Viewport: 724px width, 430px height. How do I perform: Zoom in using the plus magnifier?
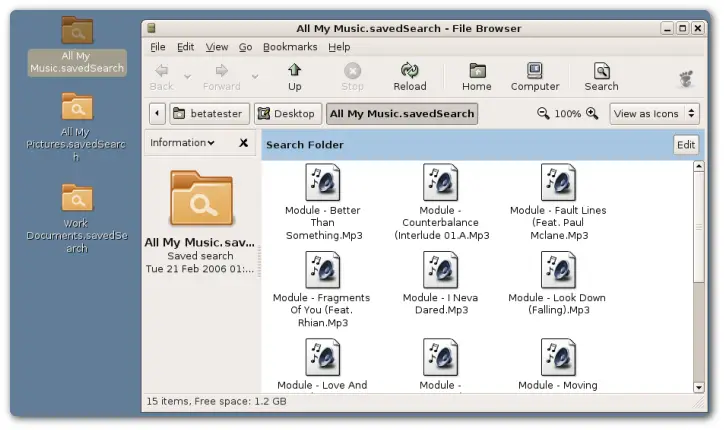pyautogui.click(x=592, y=114)
